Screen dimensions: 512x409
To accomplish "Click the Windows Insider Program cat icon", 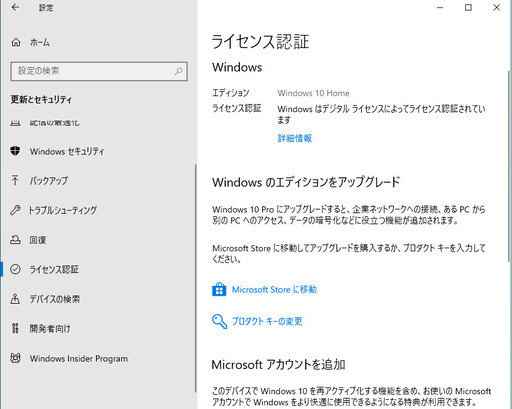I will click(x=15, y=358).
